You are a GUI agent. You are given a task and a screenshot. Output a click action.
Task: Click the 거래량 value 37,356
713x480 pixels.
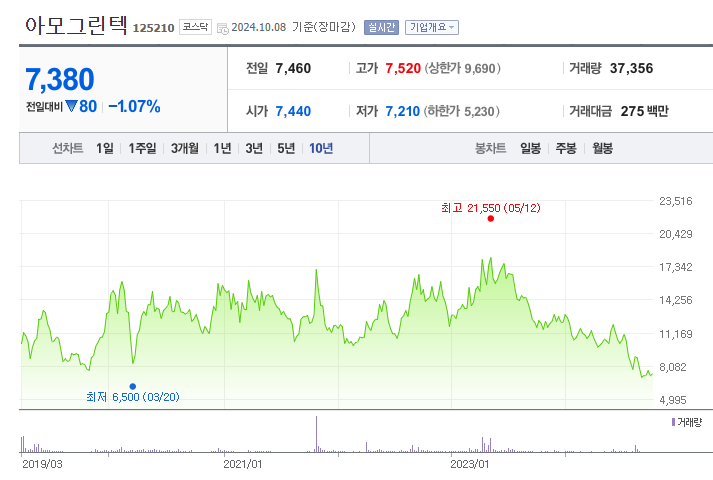click(631, 68)
